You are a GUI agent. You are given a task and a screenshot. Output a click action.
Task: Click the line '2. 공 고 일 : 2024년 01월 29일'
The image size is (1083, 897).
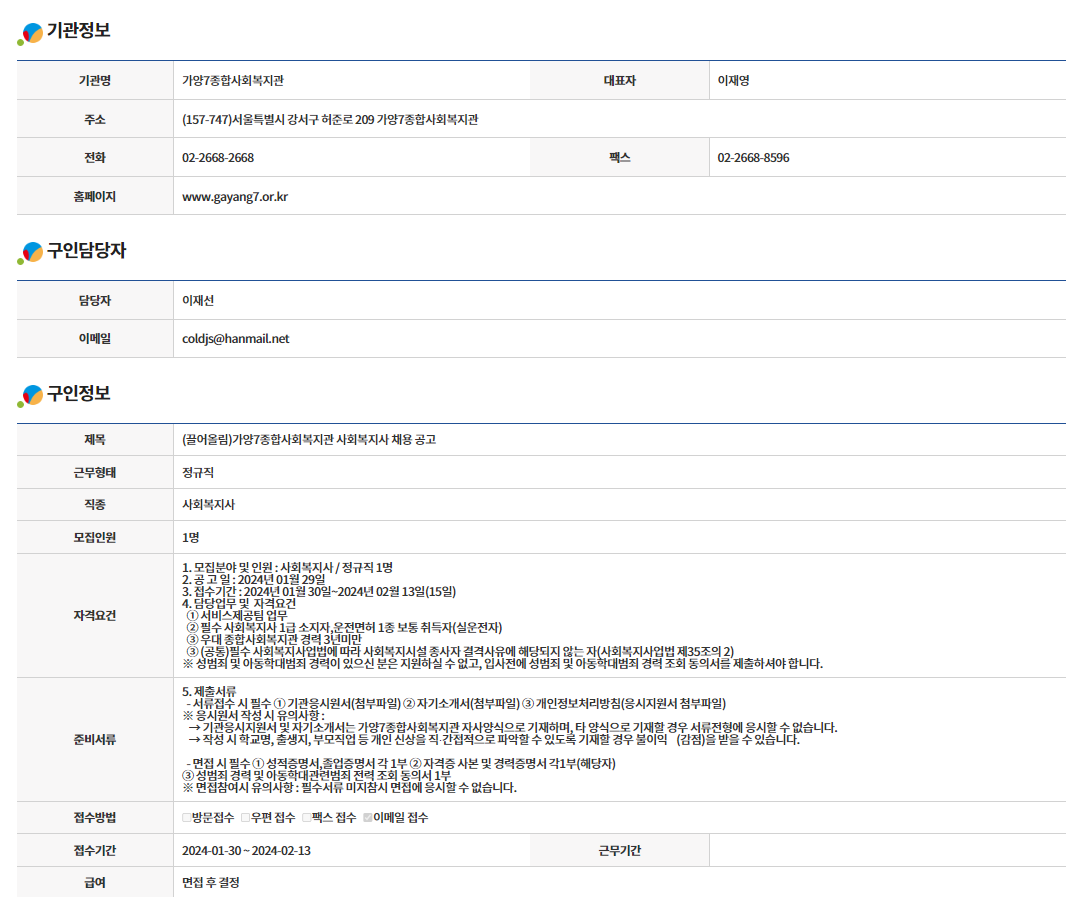[x=253, y=579]
